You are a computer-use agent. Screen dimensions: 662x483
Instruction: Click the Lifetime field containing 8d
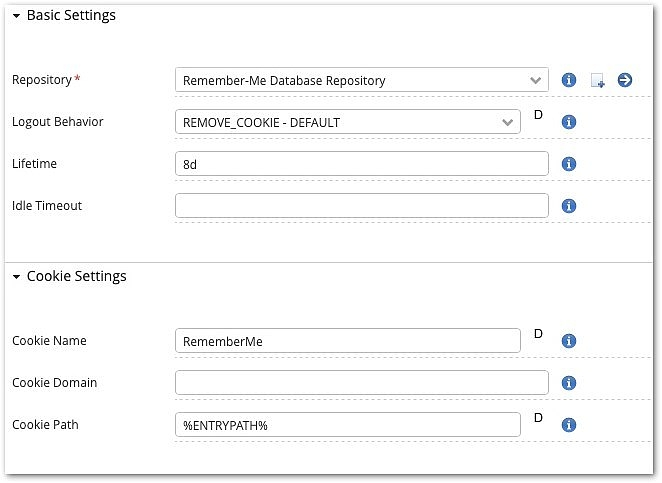click(x=361, y=164)
